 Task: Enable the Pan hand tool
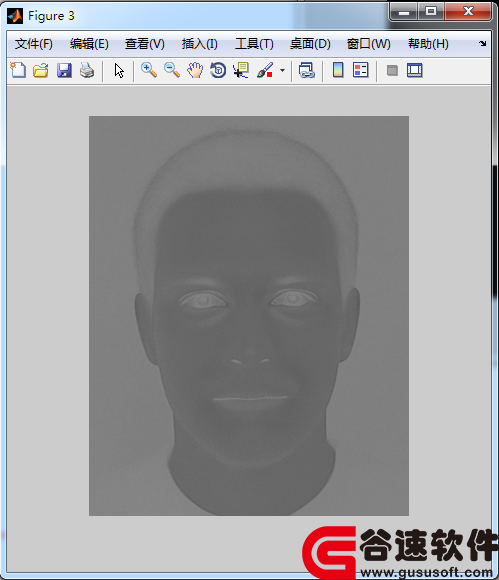click(195, 70)
